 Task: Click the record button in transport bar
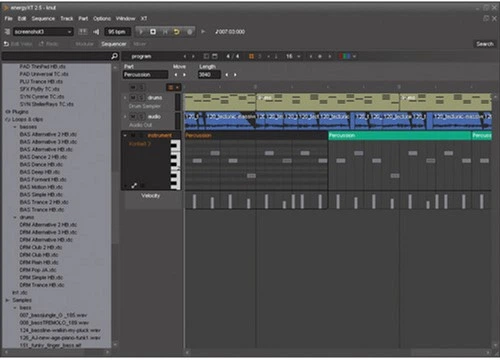(x=189, y=32)
